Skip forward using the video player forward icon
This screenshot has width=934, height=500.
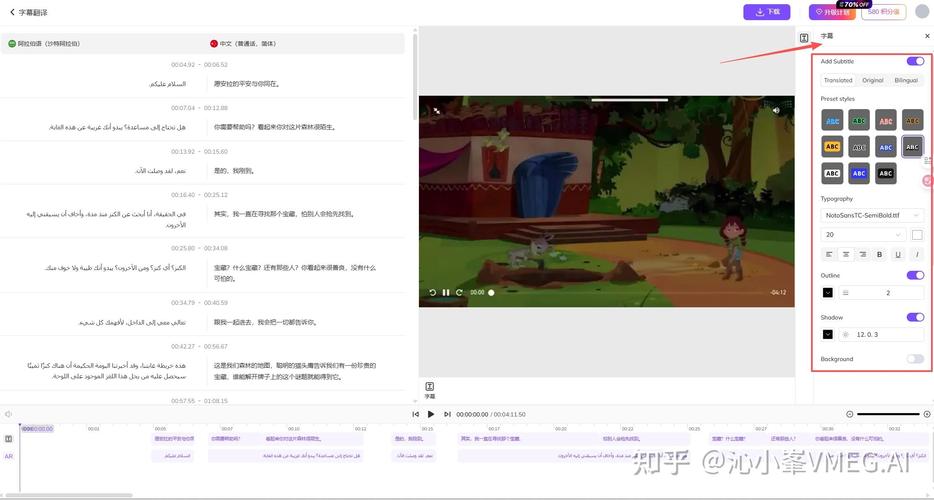[459, 293]
